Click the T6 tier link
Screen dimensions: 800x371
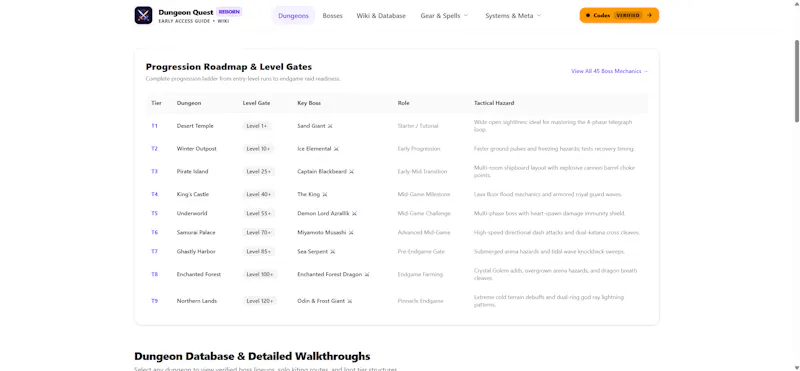154,233
